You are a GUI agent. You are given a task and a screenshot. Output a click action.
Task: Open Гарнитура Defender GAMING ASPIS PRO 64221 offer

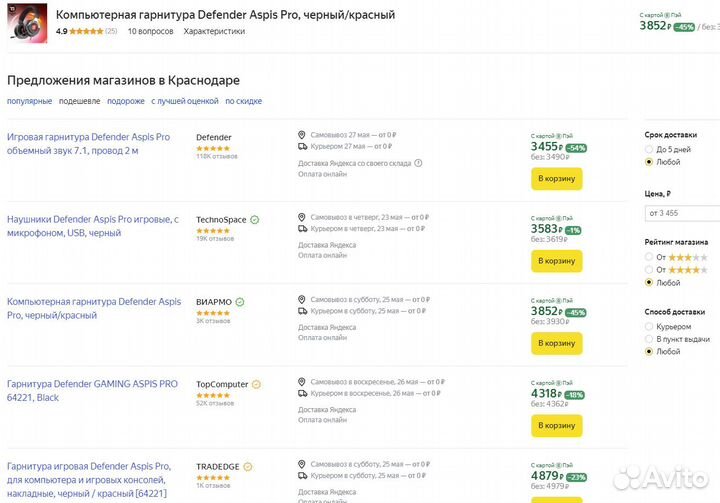pos(92,390)
